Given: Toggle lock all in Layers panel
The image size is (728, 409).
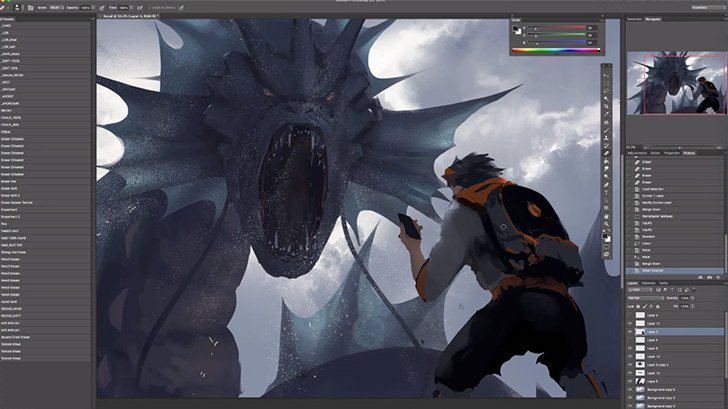Looking at the screenshot, I should 657,306.
